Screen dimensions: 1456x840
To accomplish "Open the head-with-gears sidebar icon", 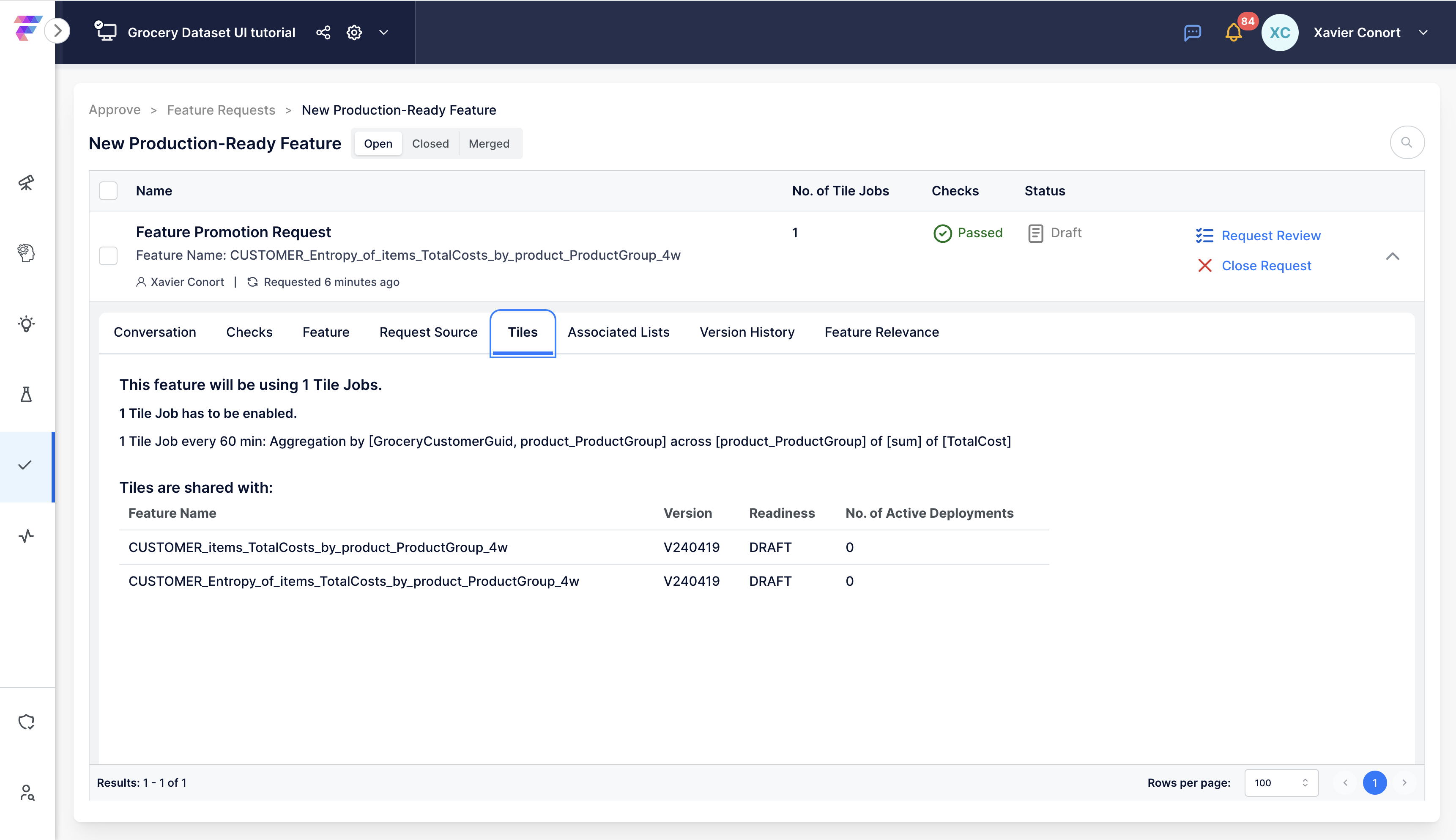I will pos(27,253).
